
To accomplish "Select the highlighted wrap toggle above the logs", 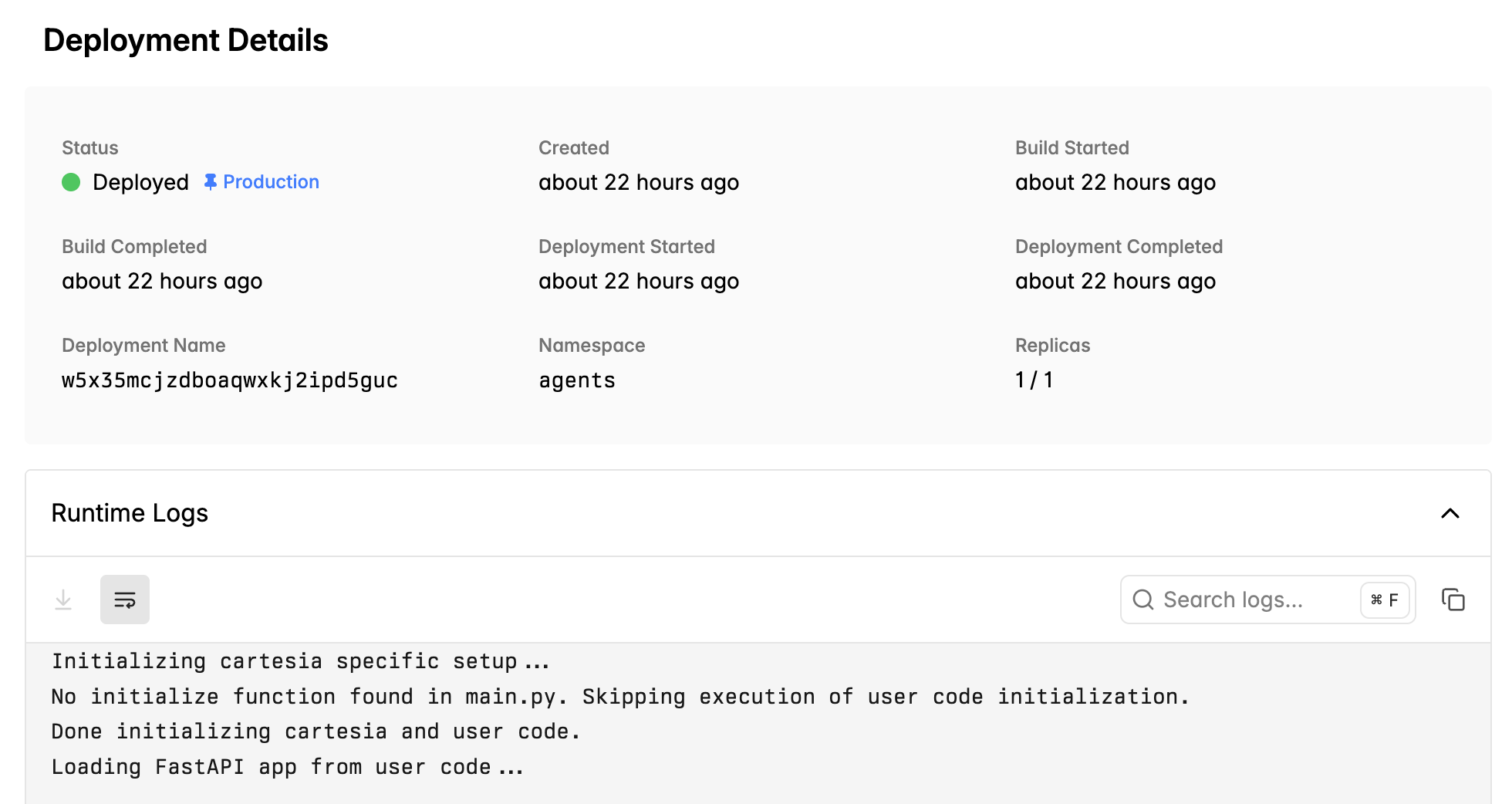I will (x=124, y=599).
